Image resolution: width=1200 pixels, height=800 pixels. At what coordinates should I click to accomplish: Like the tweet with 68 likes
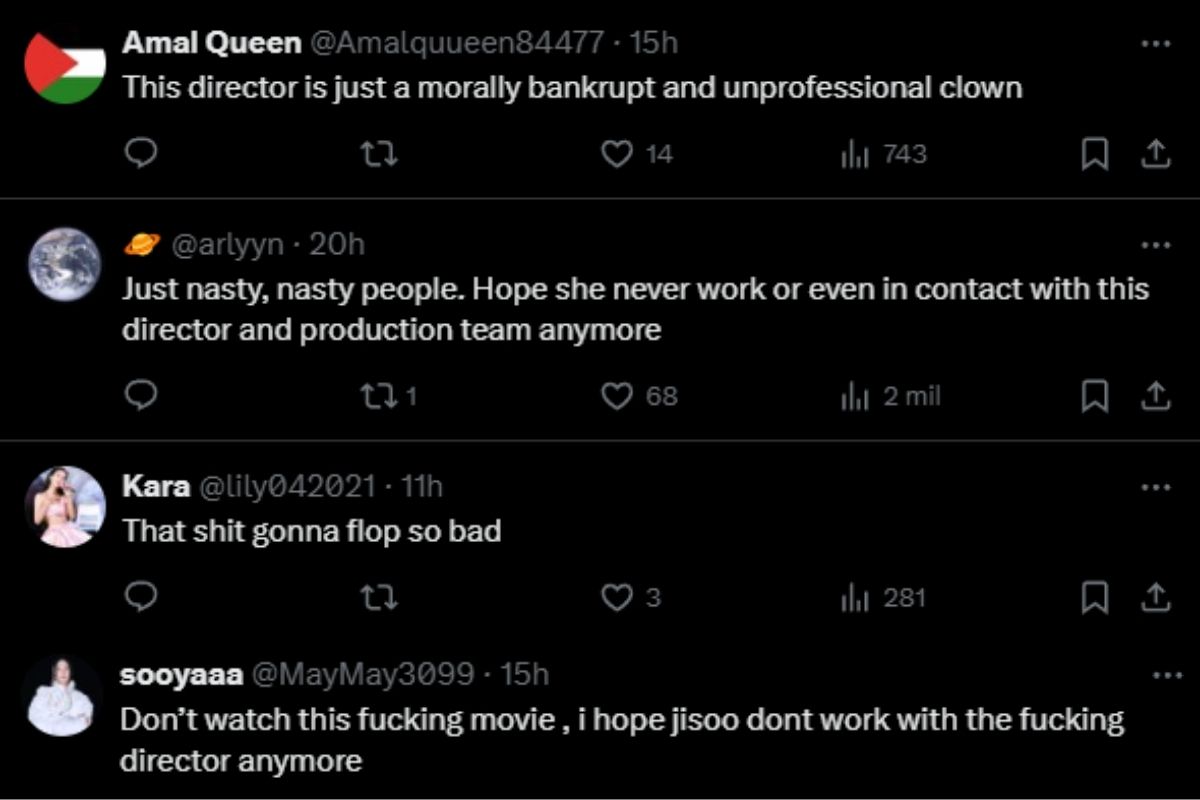tap(619, 397)
